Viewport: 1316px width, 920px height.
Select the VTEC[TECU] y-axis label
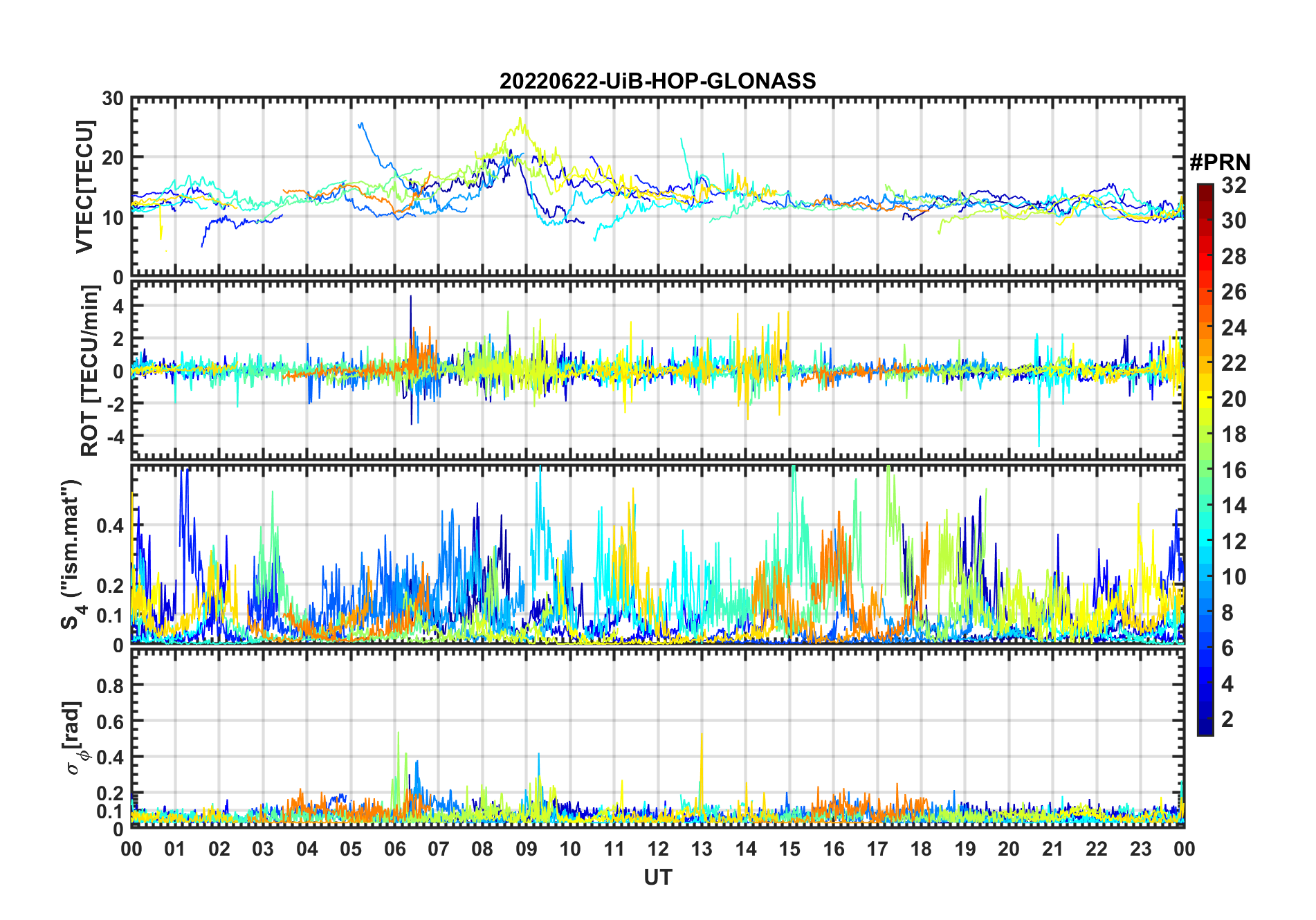(x=84, y=187)
